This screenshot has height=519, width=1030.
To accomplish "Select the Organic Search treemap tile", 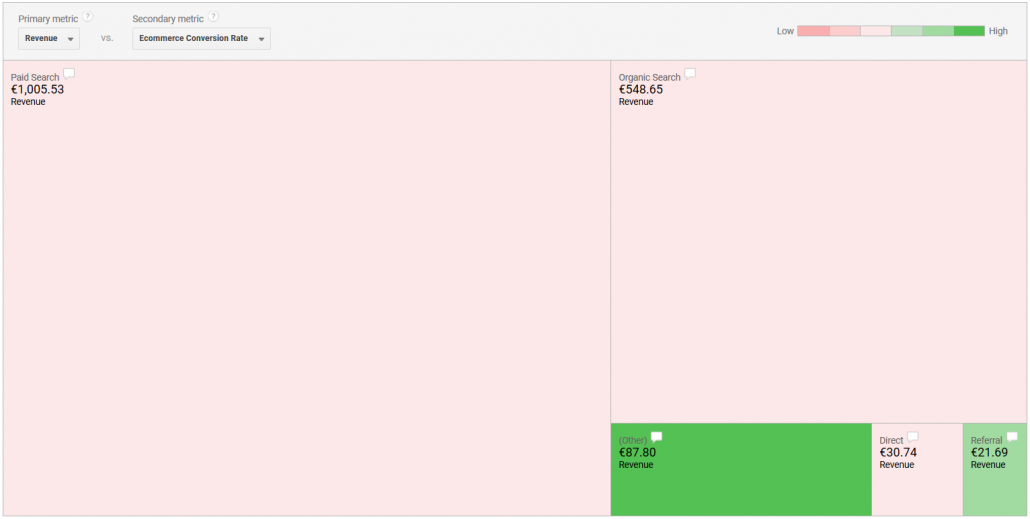I will click(818, 242).
